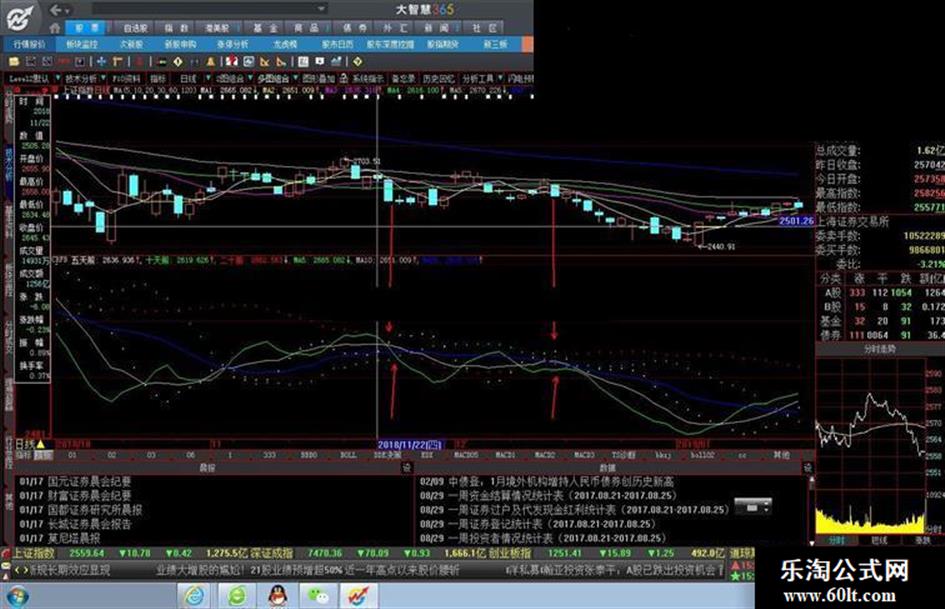Open the green browser taskbar icon
This screenshot has width=945, height=609.
click(x=237, y=596)
